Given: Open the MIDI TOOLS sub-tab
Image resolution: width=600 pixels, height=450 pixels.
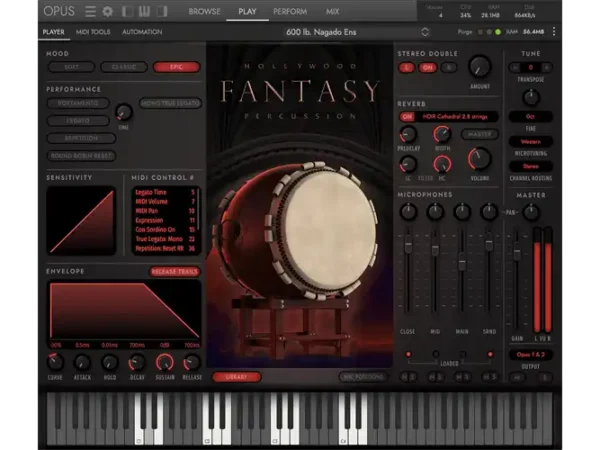Looking at the screenshot, I should pos(93,32).
